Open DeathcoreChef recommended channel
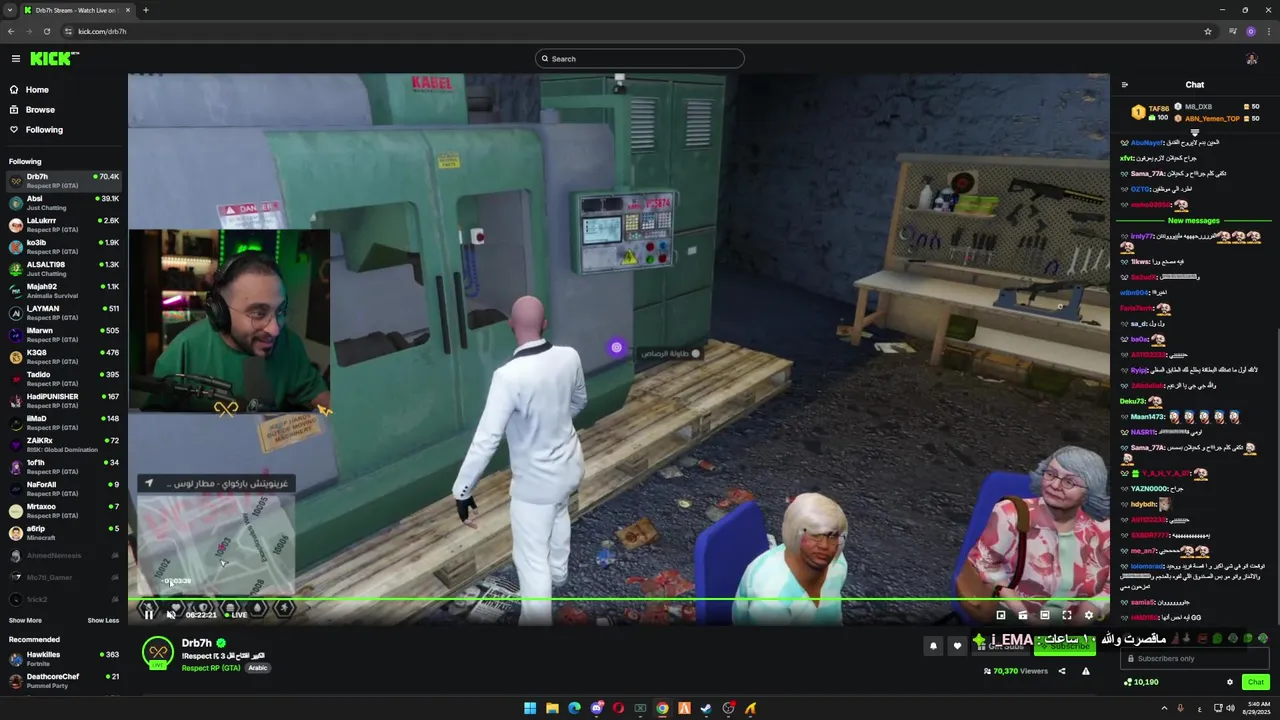Screen dimensions: 1280x720 (64, 681)
